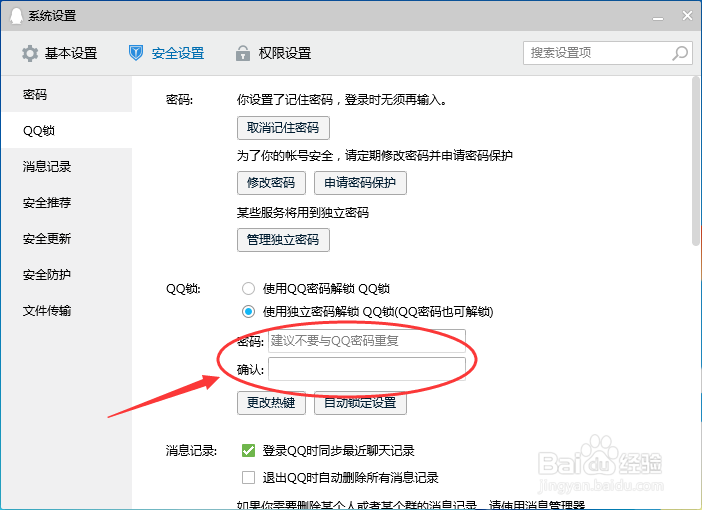Click the 密码 field for QQ锁
The image size is (702, 510).
click(x=367, y=341)
